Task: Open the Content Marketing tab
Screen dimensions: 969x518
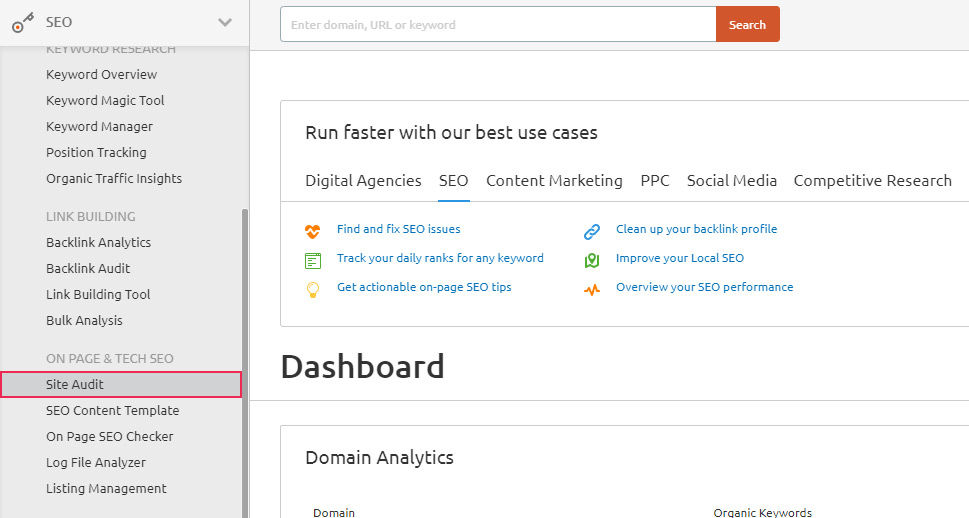Action: coord(554,180)
